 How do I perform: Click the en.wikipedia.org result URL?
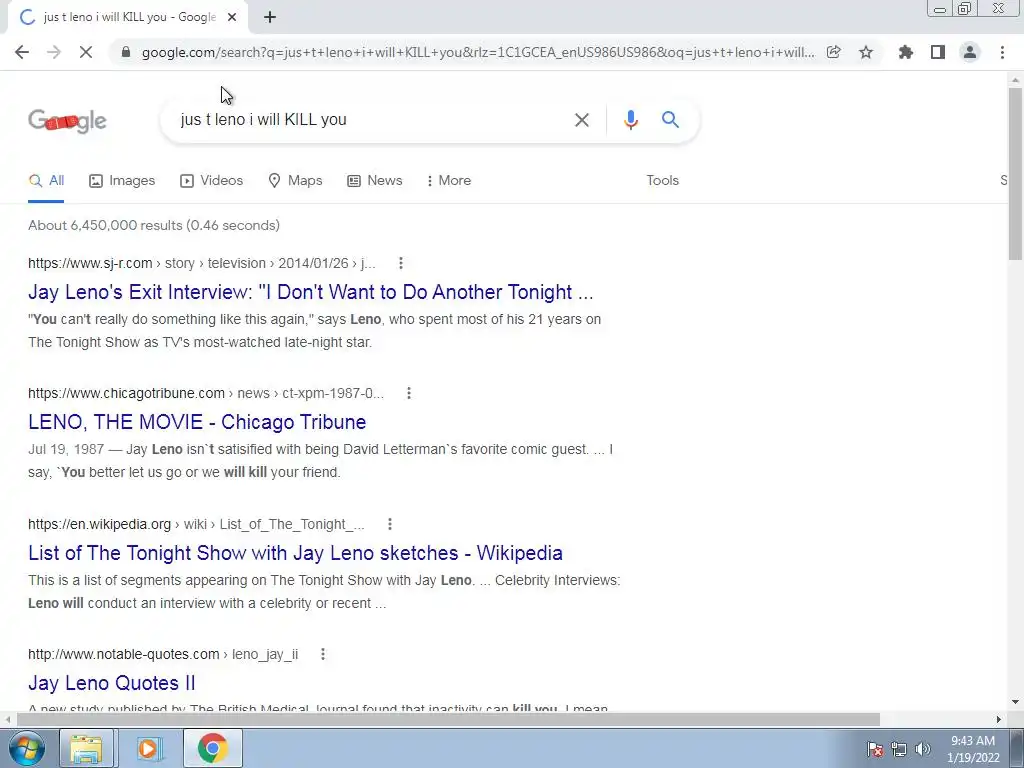(x=197, y=524)
